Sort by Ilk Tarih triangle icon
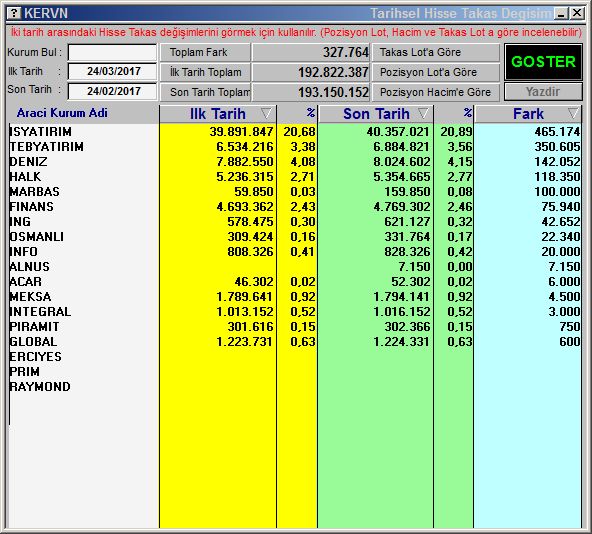Image resolution: width=592 pixels, height=534 pixels. pos(266,113)
